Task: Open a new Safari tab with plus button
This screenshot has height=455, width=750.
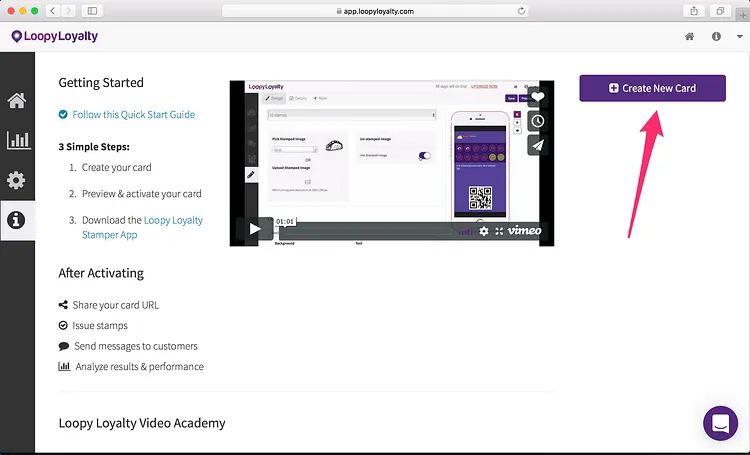Action: [743, 15]
